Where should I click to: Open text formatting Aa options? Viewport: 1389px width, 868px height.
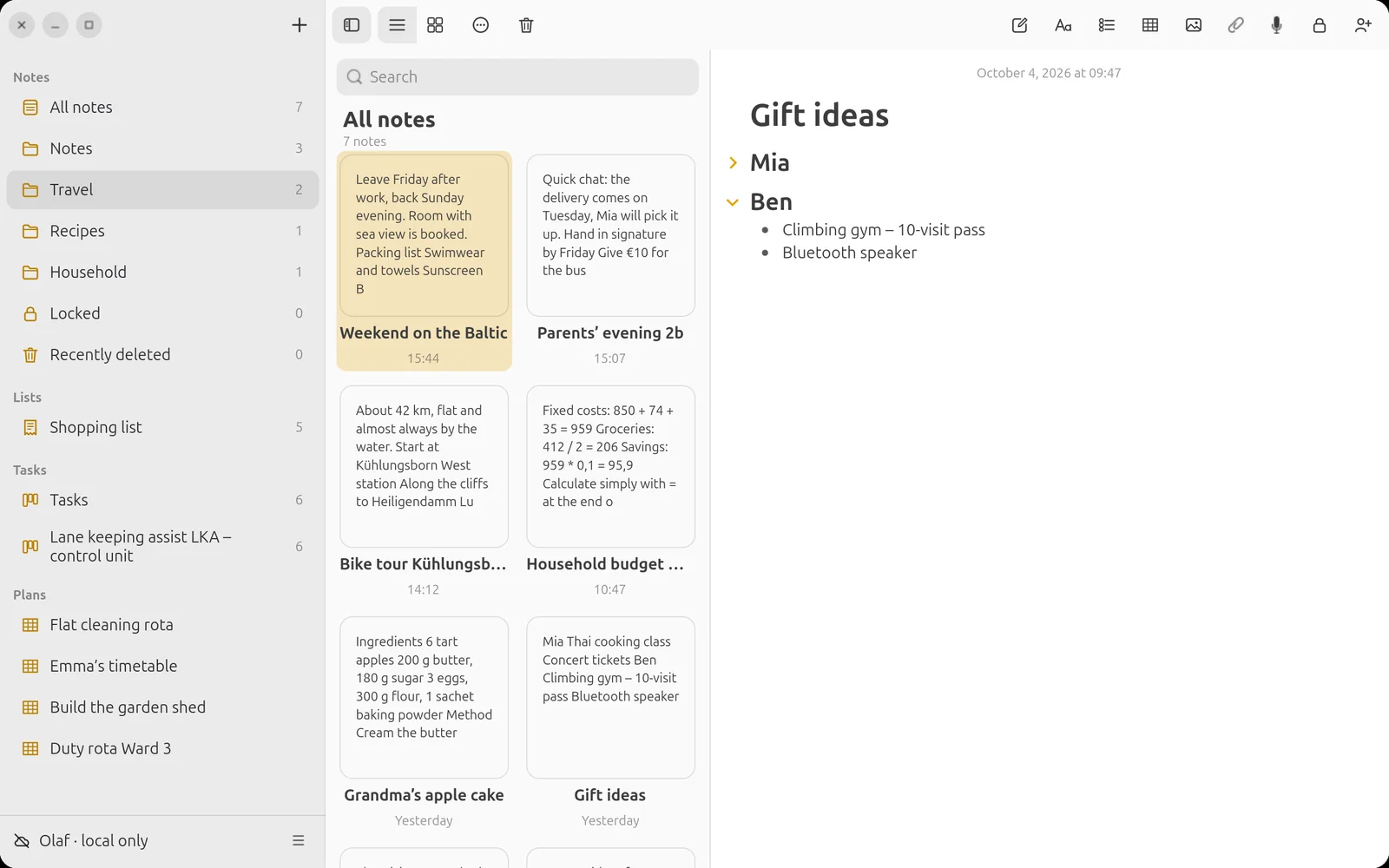1063,25
